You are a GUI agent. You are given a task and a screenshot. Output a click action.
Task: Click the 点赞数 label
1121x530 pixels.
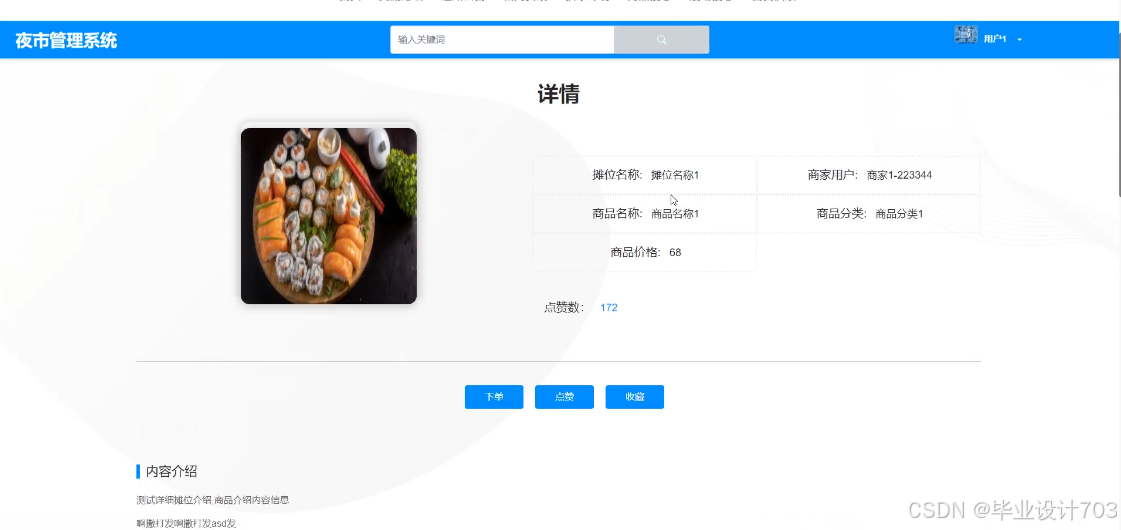(564, 308)
